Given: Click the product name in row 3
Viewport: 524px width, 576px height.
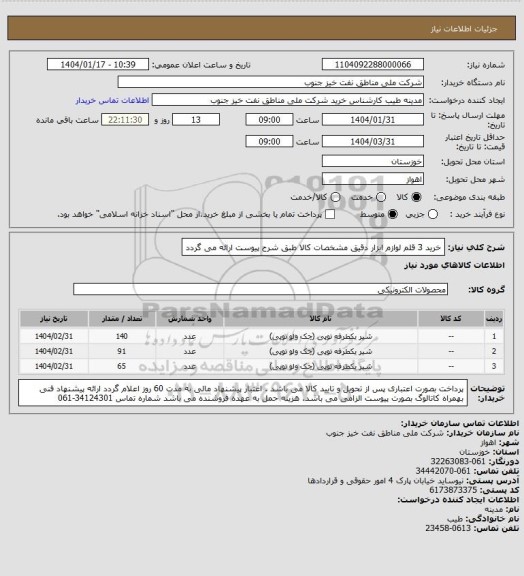Looking at the screenshot, I should pyautogui.click(x=321, y=366).
